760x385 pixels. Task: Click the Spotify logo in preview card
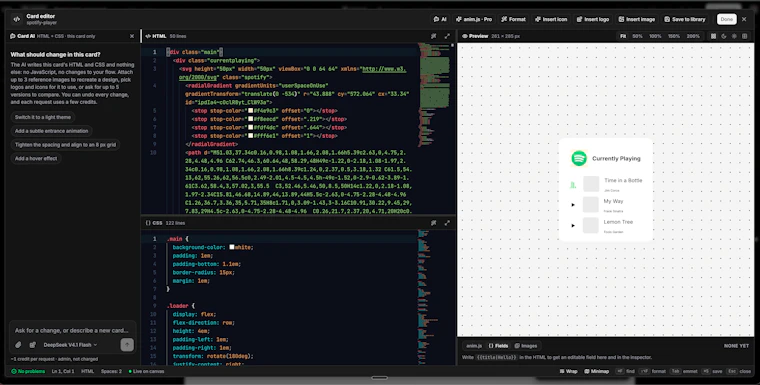[x=579, y=159]
